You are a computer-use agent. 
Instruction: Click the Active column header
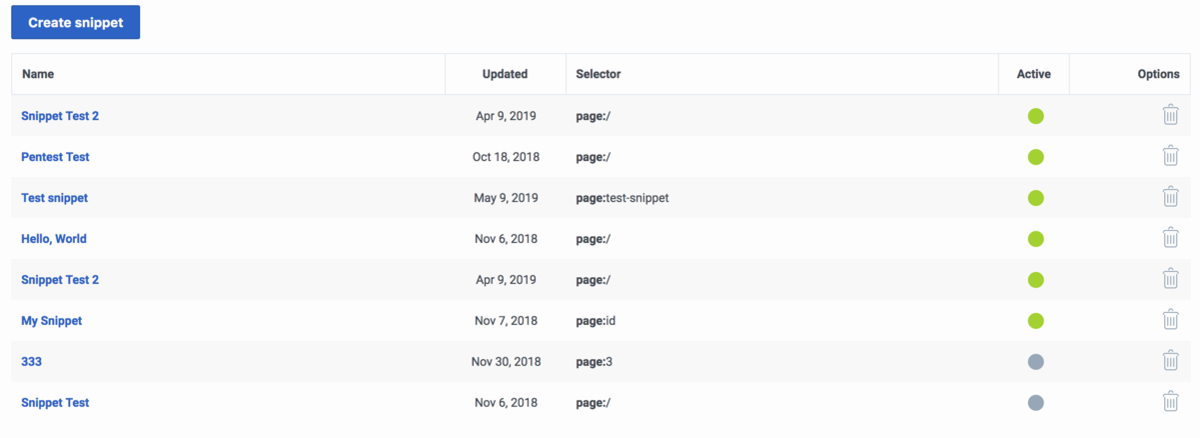[1034, 74]
